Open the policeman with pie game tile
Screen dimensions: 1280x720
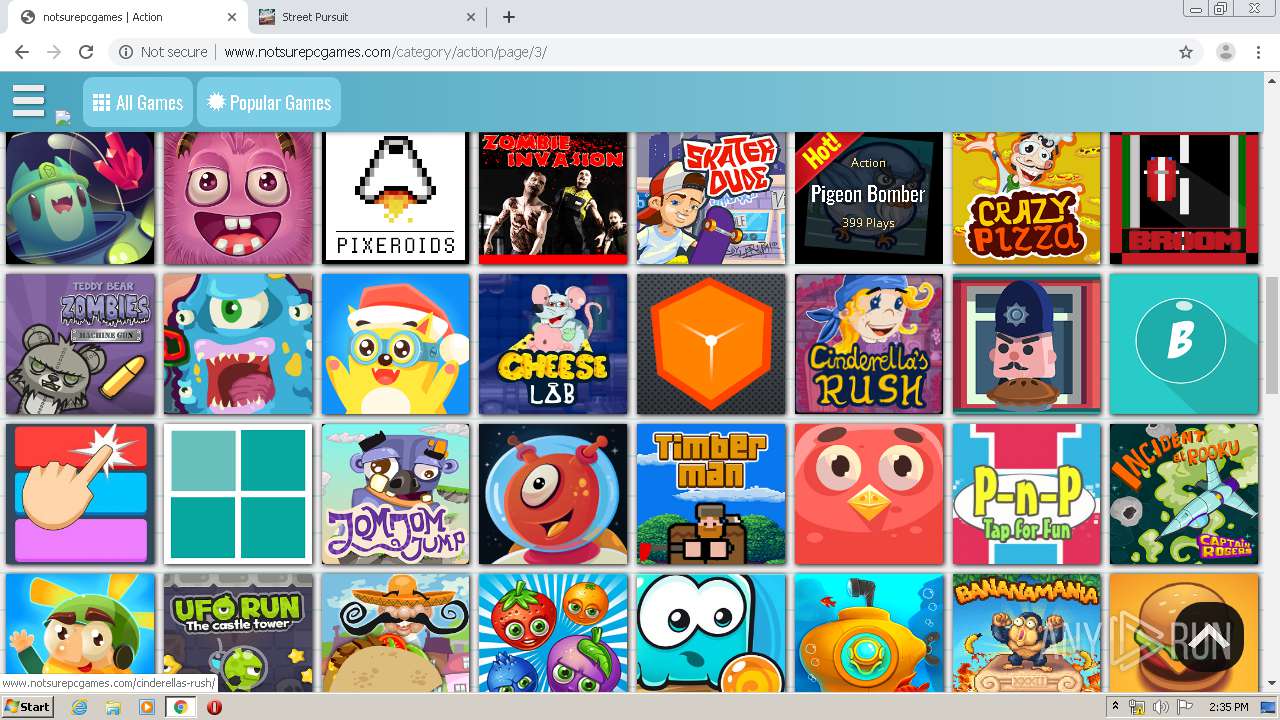(x=1026, y=344)
